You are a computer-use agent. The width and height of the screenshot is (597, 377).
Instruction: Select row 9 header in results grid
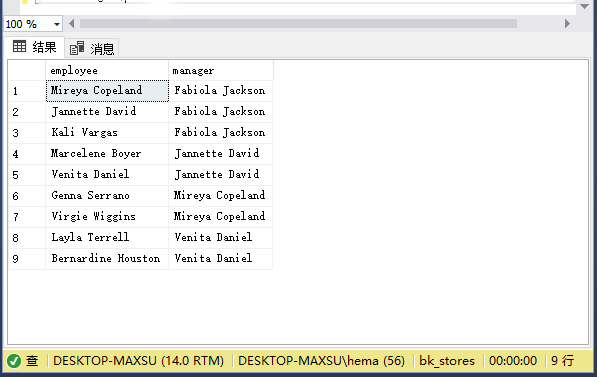[27, 259]
